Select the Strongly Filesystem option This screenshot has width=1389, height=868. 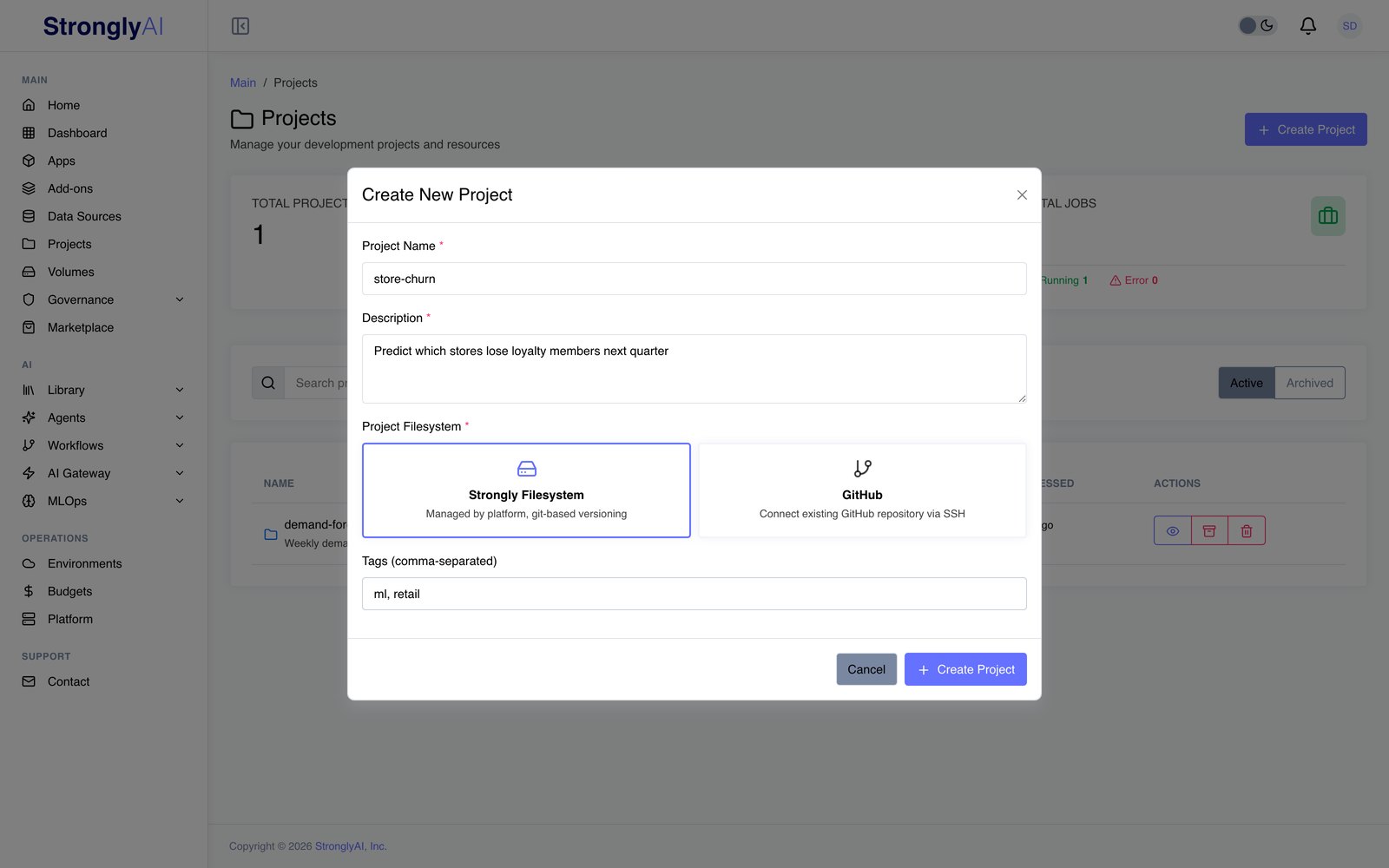526,490
